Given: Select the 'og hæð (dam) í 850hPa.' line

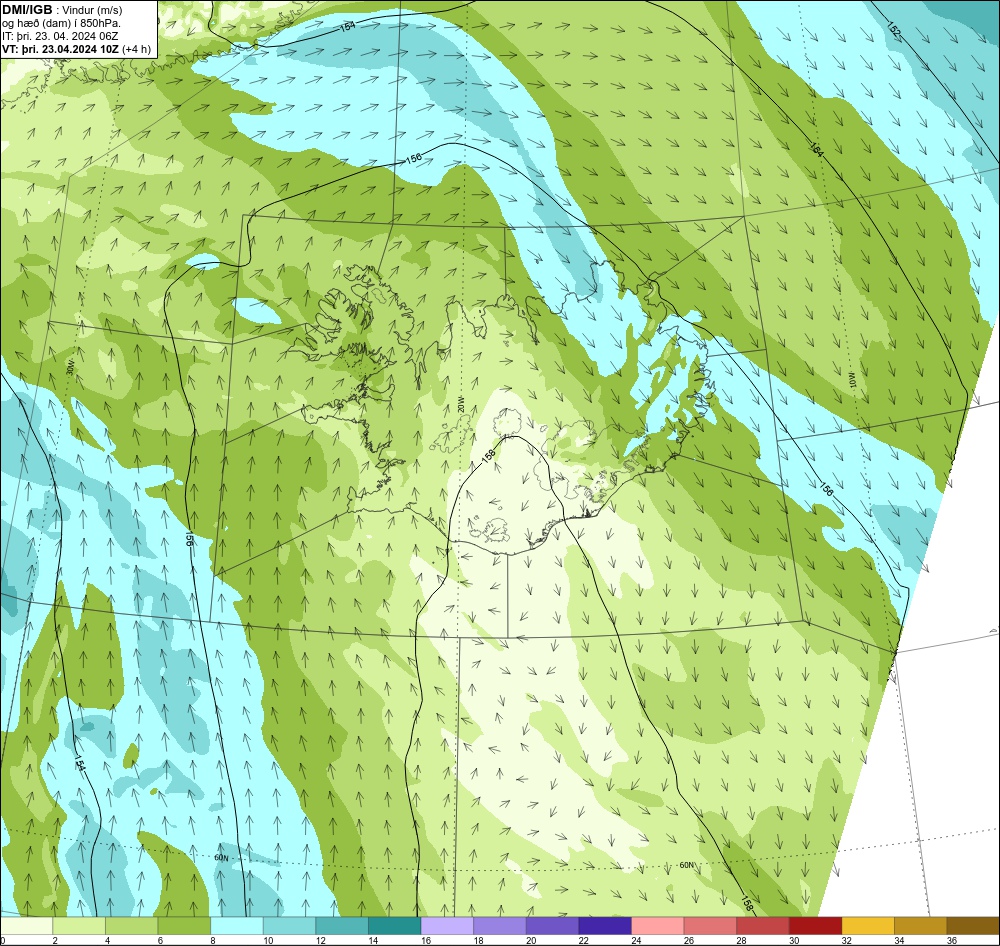Looking at the screenshot, I should (61, 23).
